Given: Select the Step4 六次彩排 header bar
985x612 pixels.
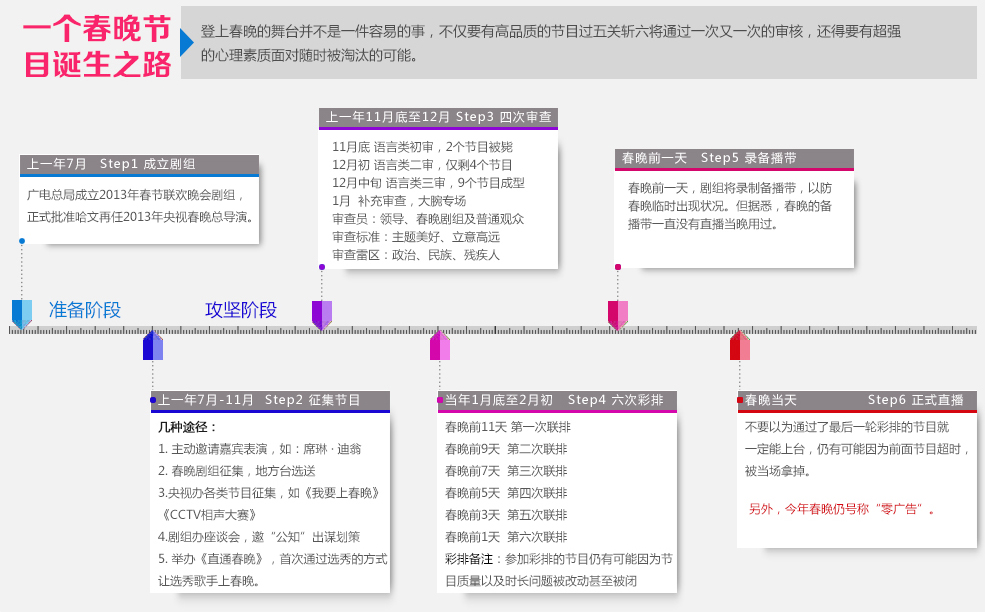Looking at the screenshot, I should point(557,400).
